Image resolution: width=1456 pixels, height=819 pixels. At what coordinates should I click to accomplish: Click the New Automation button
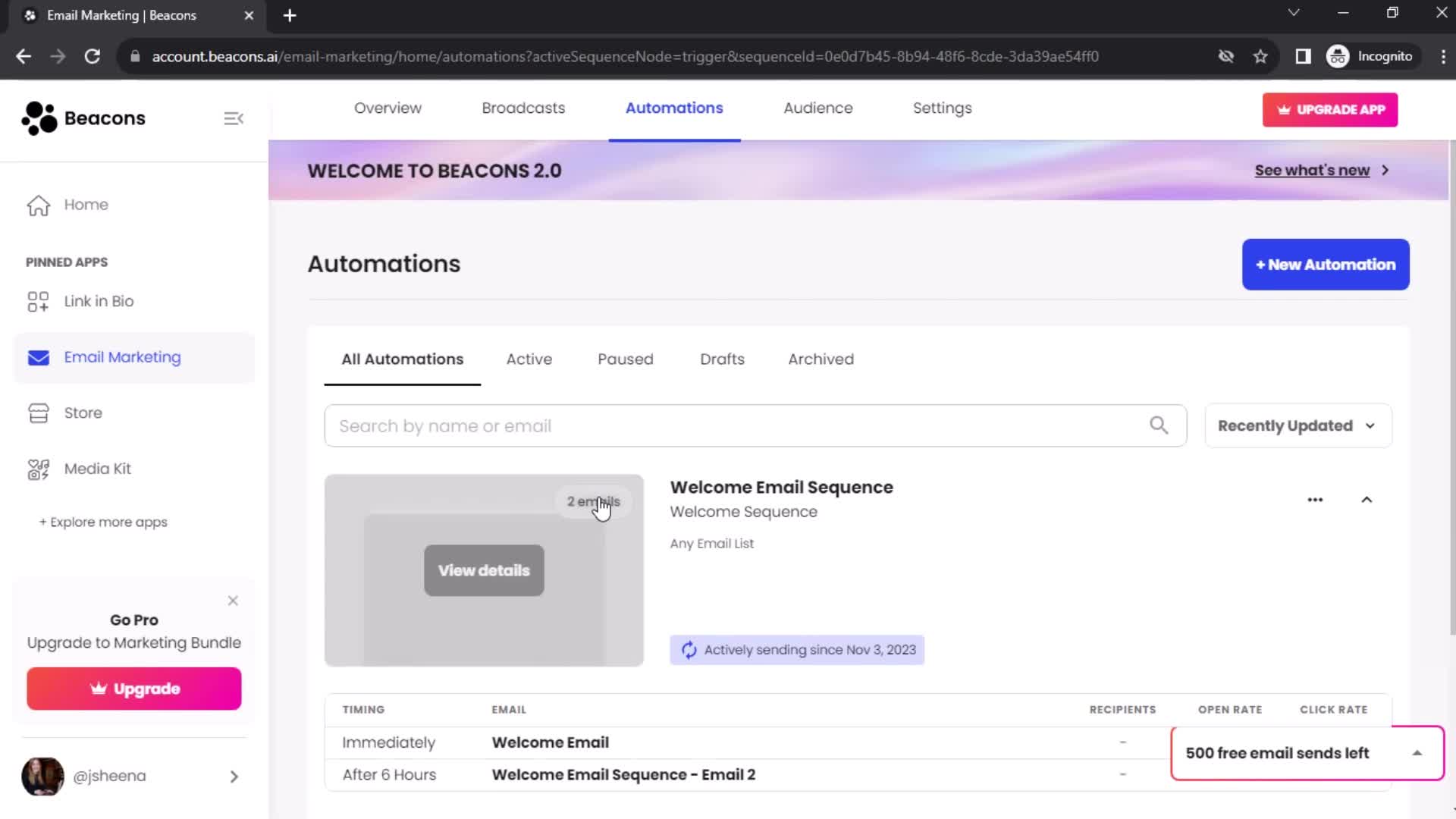click(x=1325, y=264)
